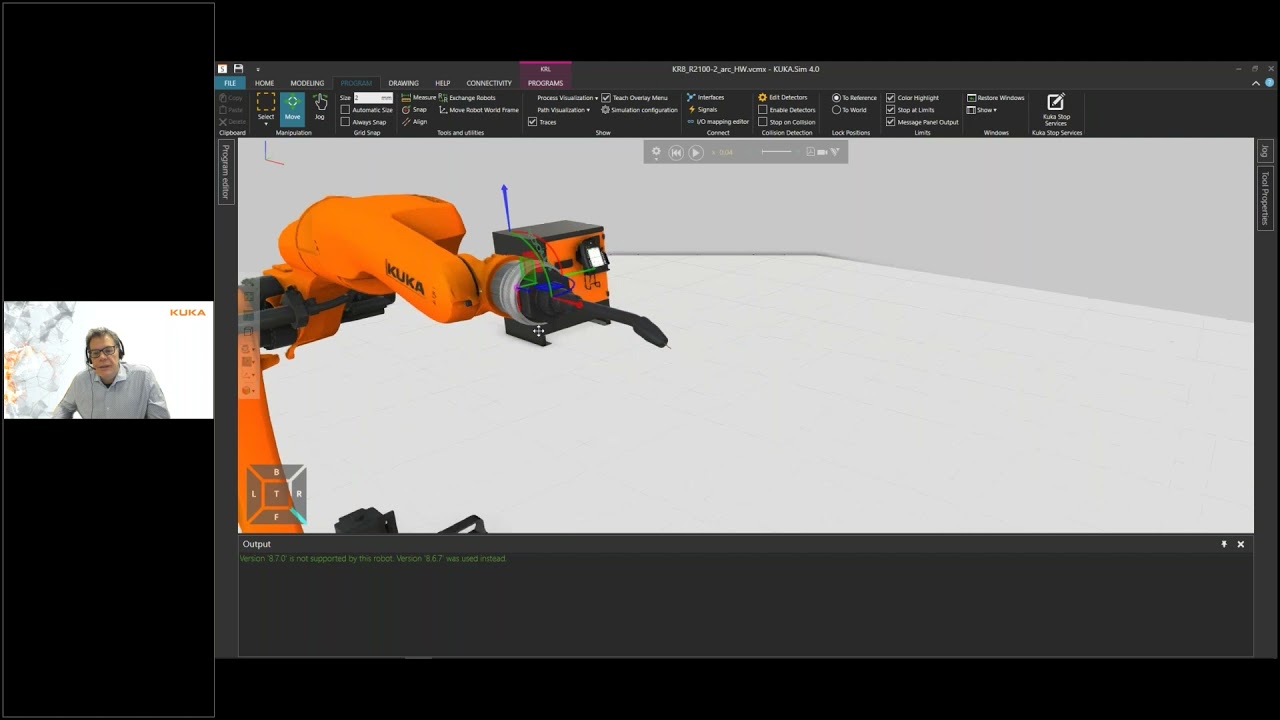Image resolution: width=1280 pixels, height=720 pixels.
Task: Expand the Path Visualization dropdown
Action: pos(563,110)
